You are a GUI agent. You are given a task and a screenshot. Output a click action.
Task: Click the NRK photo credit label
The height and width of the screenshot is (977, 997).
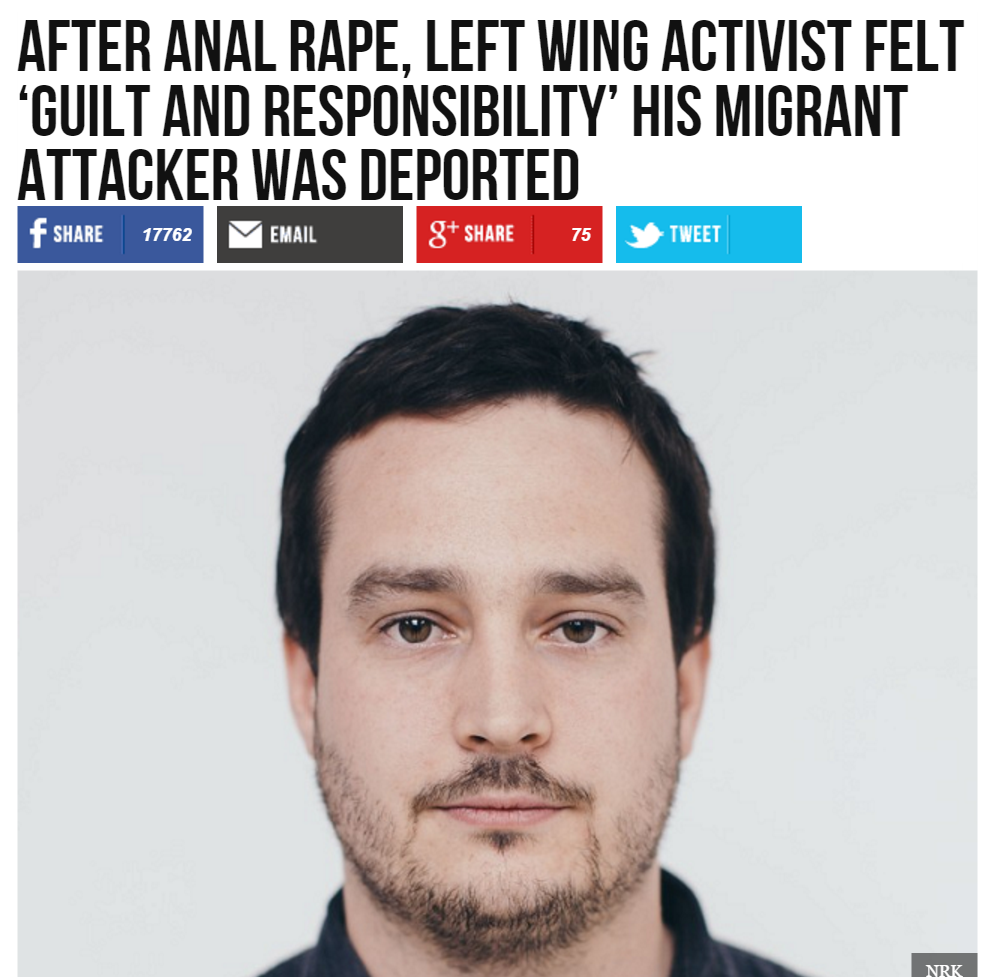(x=944, y=967)
